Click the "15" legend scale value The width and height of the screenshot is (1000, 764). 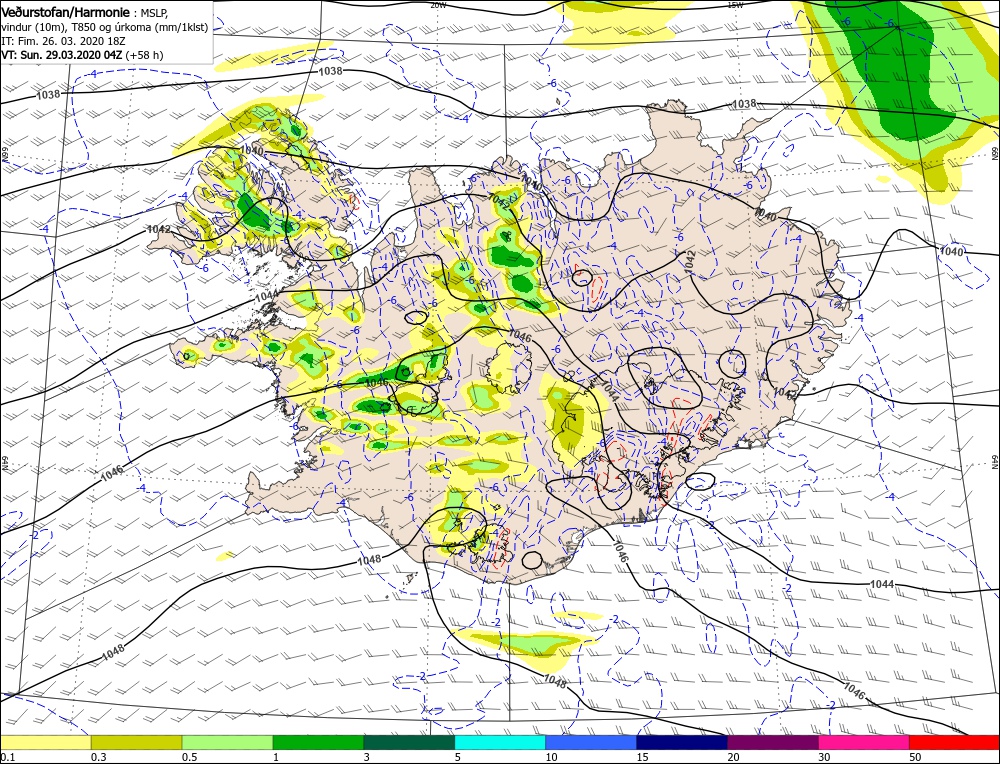pyautogui.click(x=643, y=757)
